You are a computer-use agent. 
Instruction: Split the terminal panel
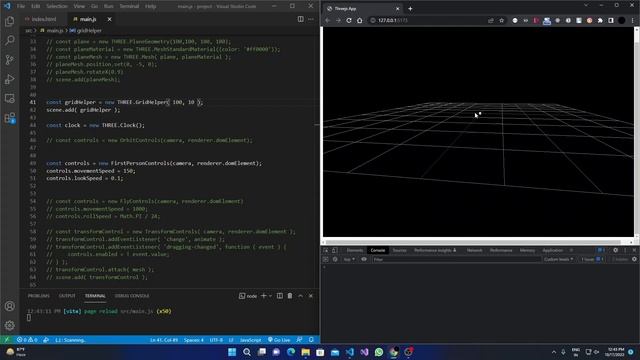pos(280,296)
